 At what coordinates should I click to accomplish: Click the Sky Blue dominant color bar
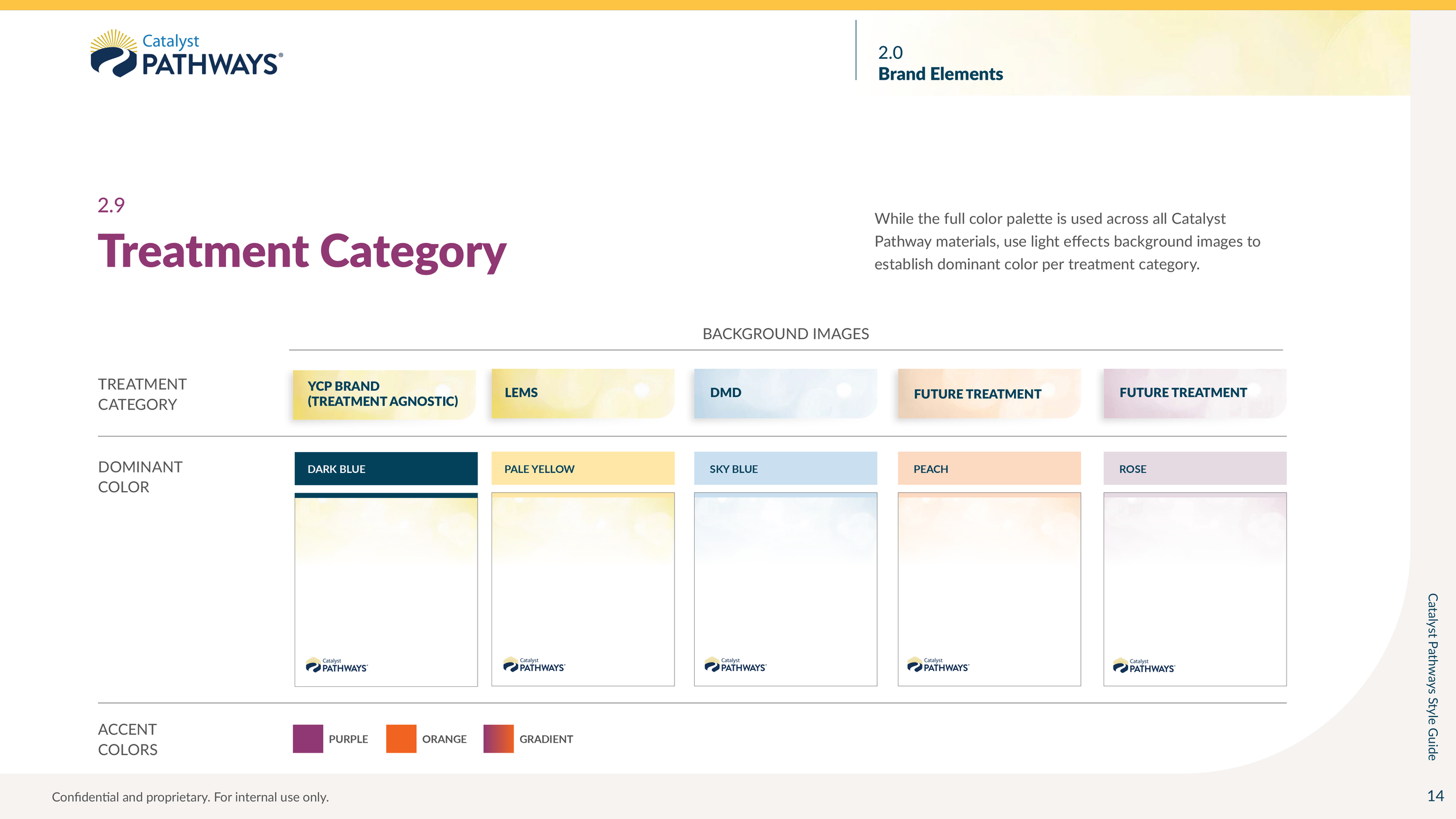pos(786,468)
